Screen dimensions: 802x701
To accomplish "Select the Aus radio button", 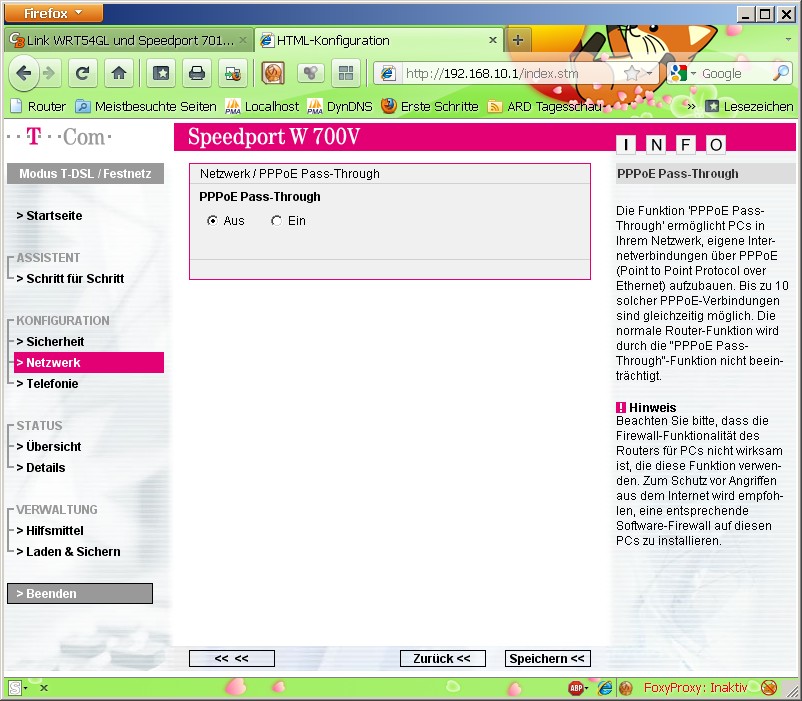I will pos(212,221).
